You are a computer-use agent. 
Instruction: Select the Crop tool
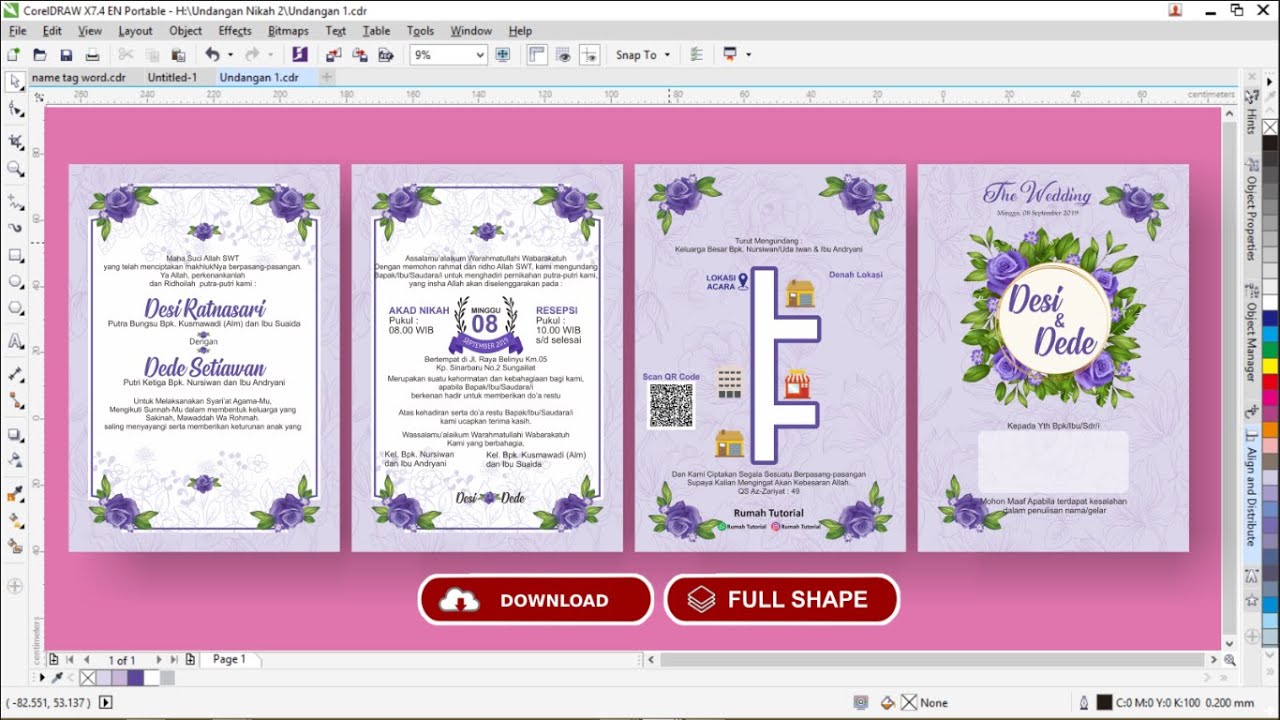(x=15, y=141)
